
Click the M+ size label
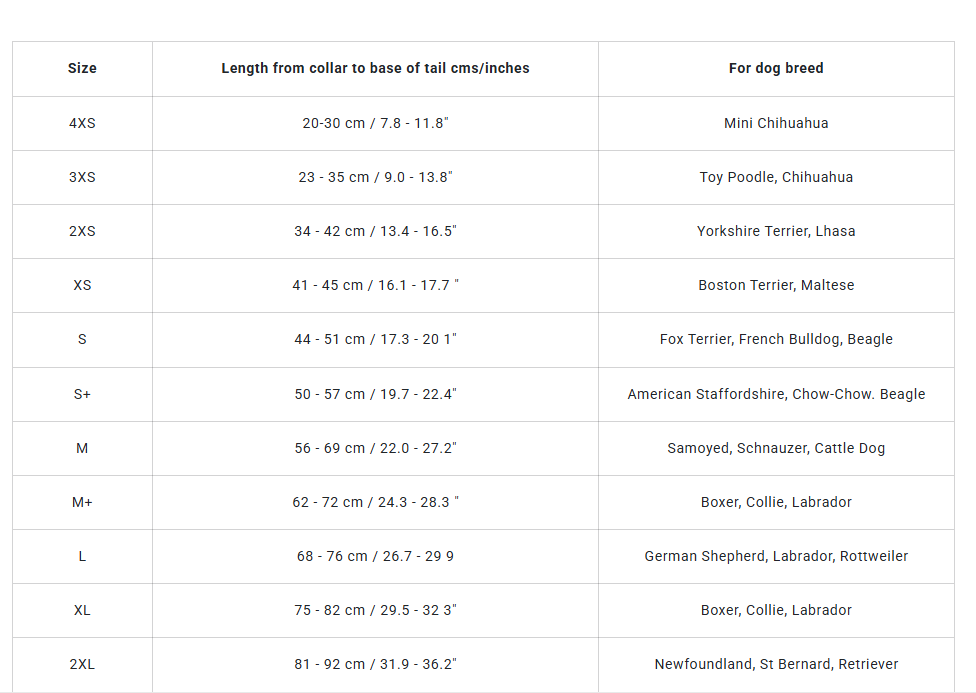tap(82, 502)
